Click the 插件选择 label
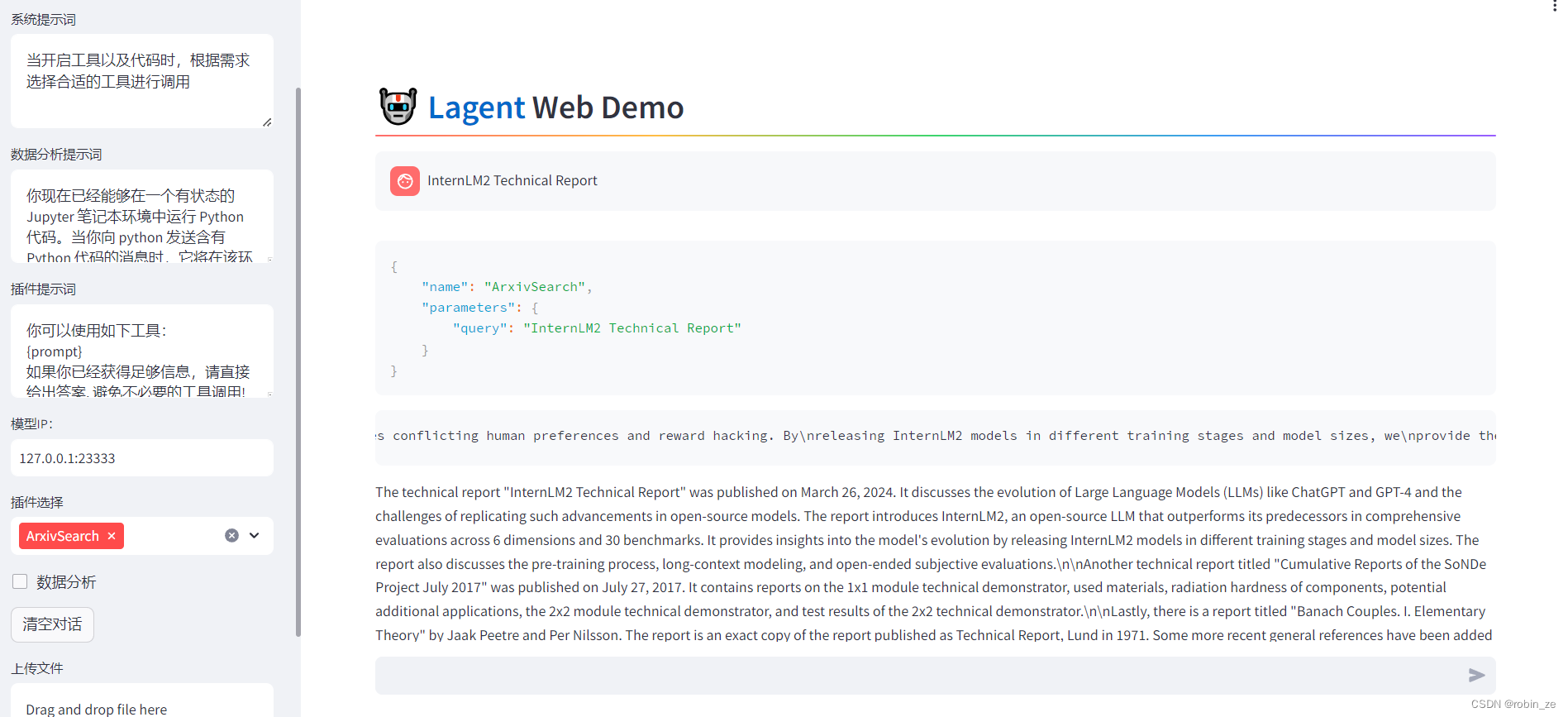Viewport: 1568px width, 717px height. pyautogui.click(x=37, y=502)
